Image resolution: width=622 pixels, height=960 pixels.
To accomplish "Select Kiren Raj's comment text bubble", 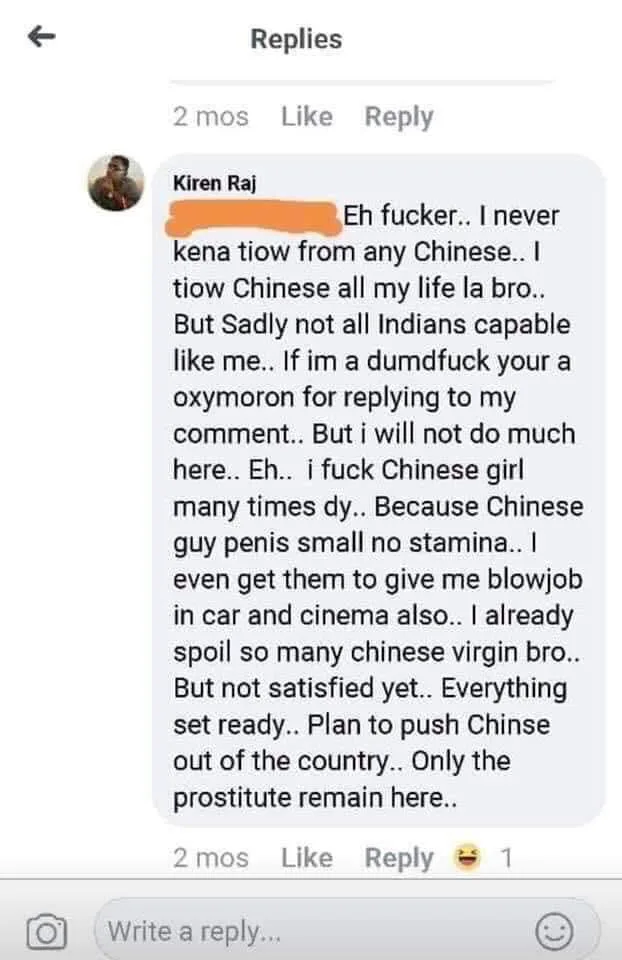I will [378, 490].
